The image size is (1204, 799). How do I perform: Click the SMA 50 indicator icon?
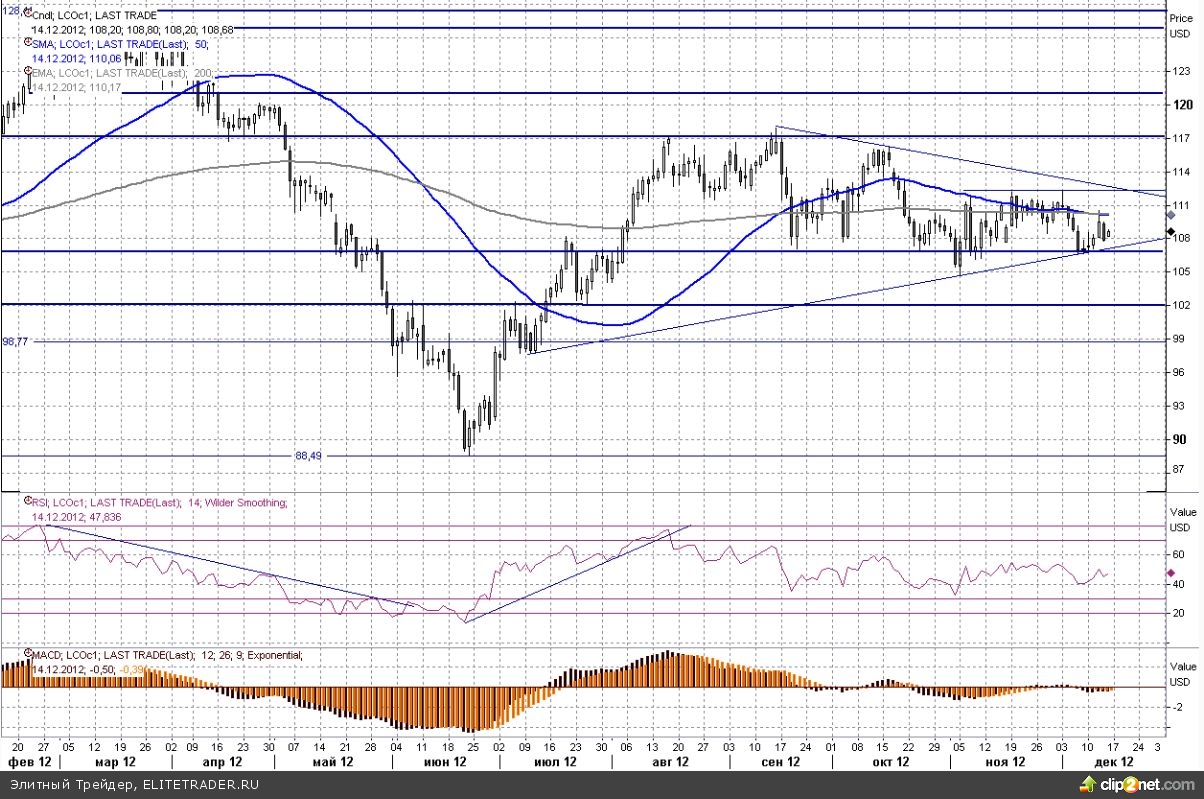pos(27,44)
